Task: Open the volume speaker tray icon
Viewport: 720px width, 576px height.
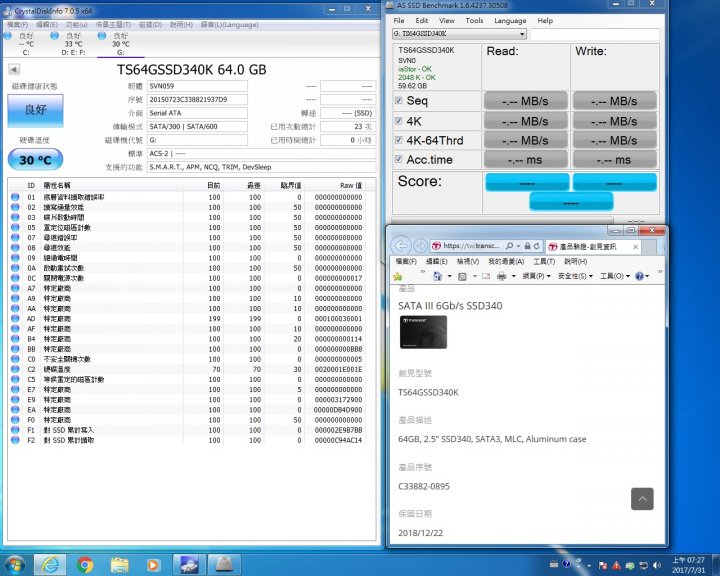Action: (658, 565)
